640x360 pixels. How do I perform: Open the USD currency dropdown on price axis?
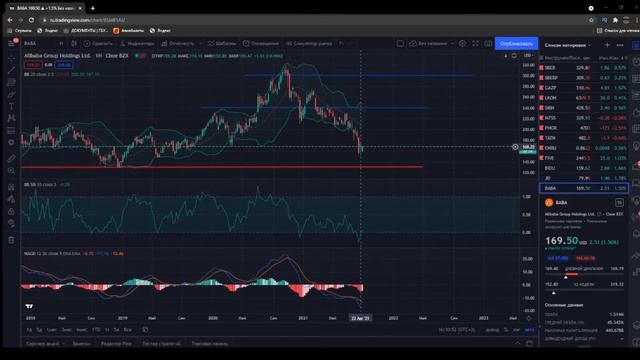[528, 55]
